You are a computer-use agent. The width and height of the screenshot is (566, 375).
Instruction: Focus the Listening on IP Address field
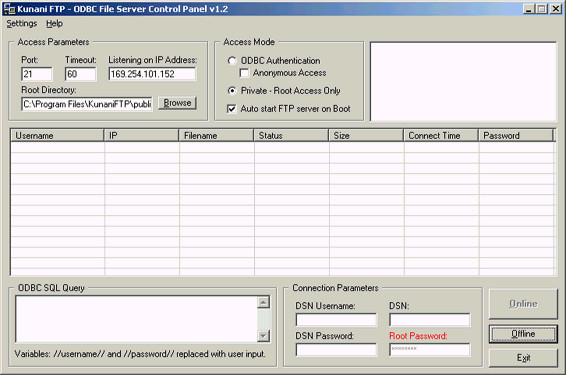pyautogui.click(x=152, y=74)
